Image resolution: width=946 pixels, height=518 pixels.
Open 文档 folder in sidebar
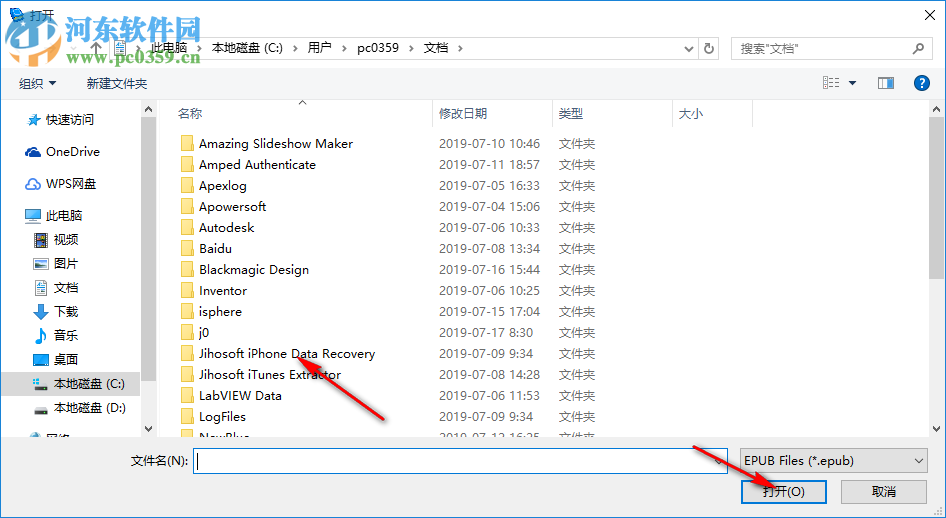(x=66, y=288)
